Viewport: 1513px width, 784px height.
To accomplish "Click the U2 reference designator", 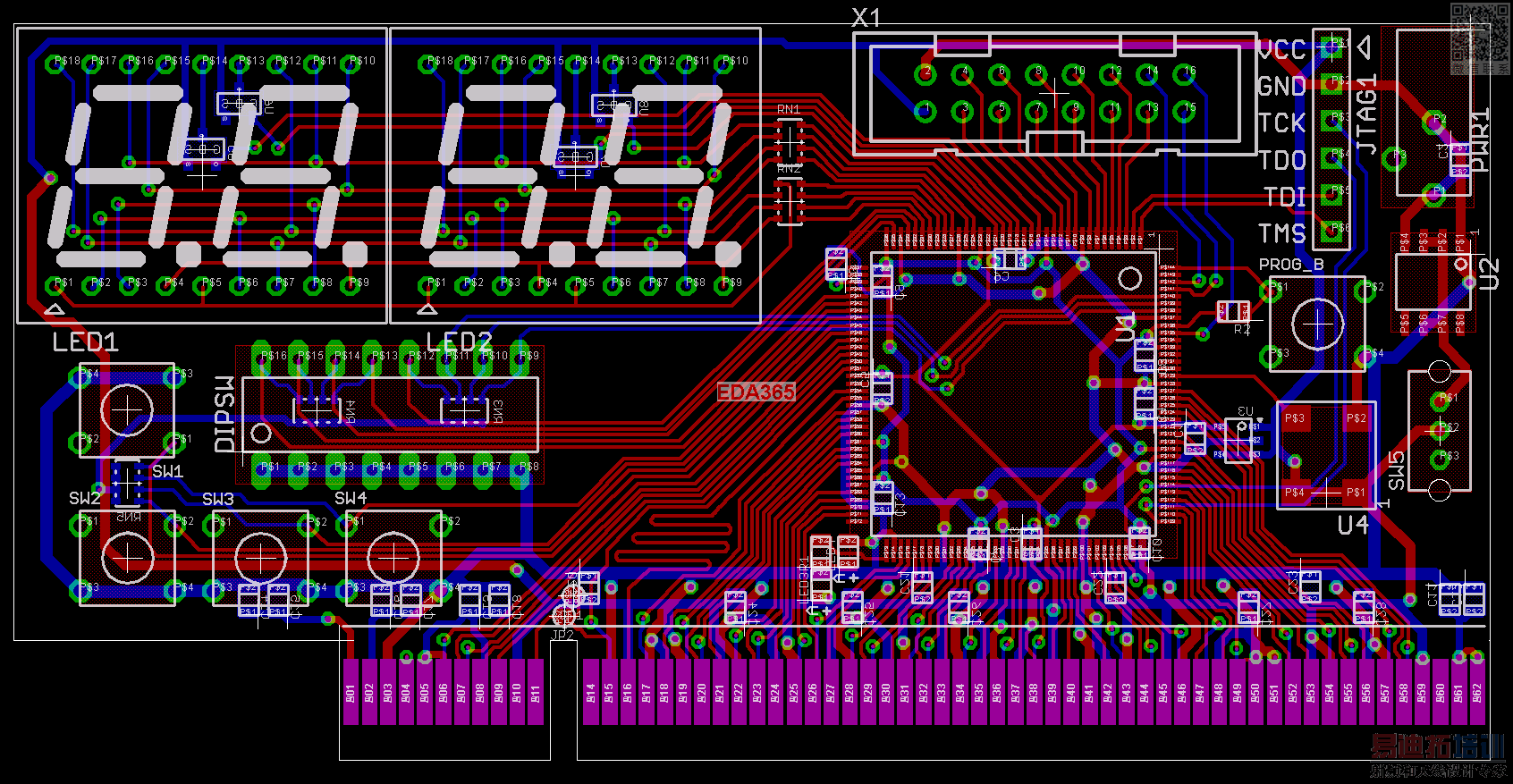I will [x=1489, y=274].
